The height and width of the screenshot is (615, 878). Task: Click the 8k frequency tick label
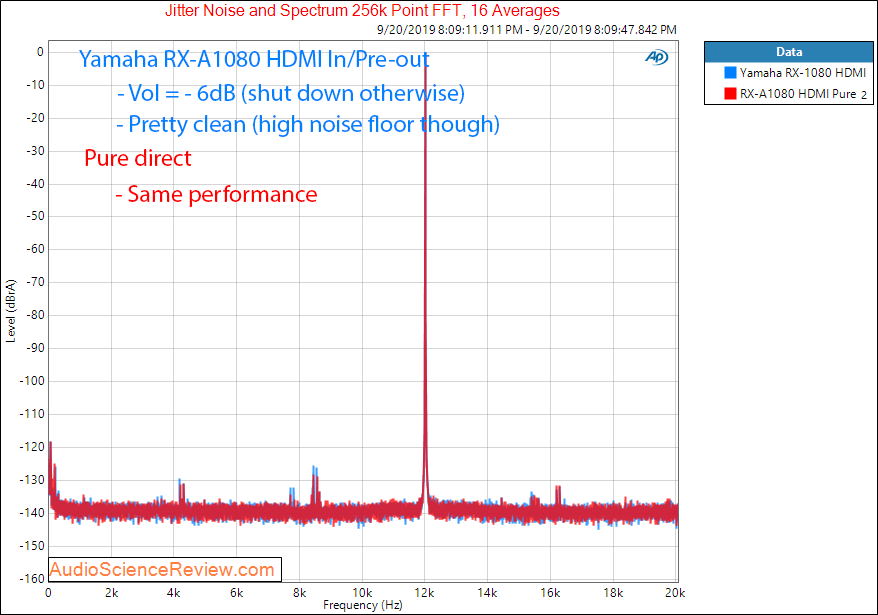(300, 593)
